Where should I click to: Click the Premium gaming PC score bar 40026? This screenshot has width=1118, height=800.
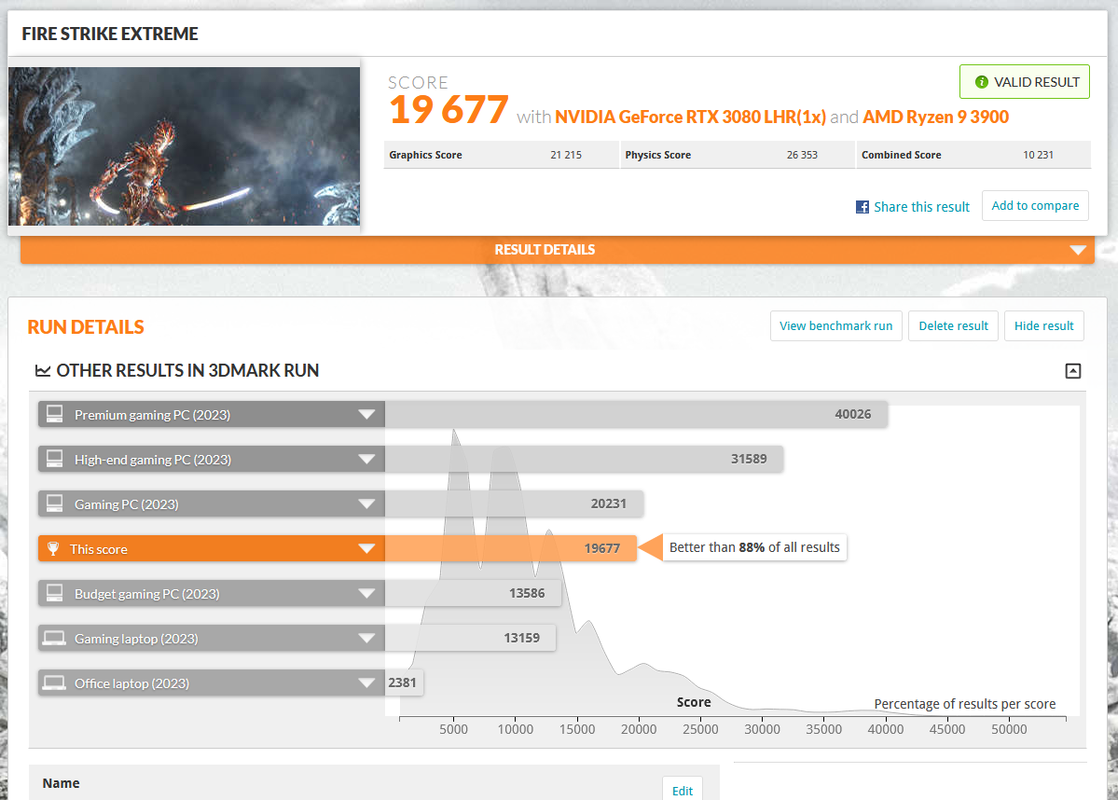point(636,414)
